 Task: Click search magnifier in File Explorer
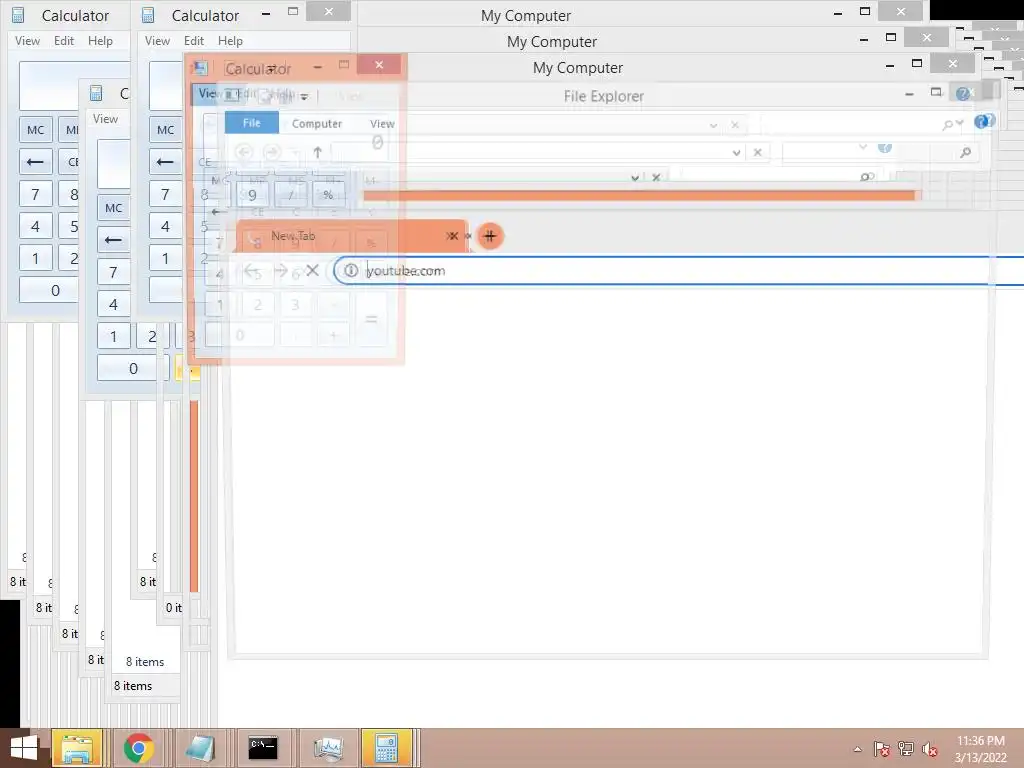click(965, 152)
